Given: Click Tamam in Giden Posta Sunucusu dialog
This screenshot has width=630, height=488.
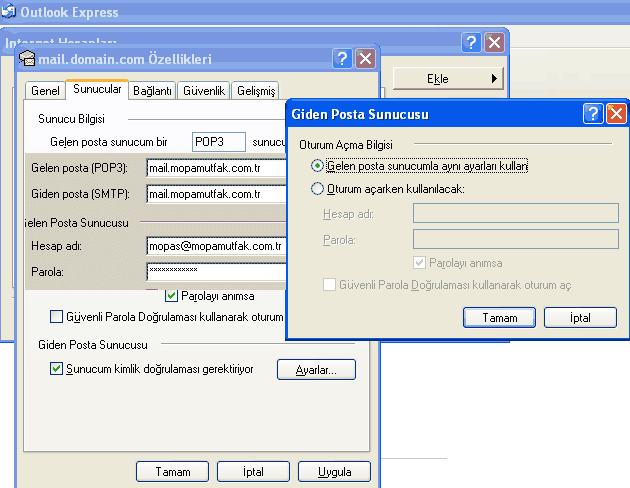Looking at the screenshot, I should (499, 318).
